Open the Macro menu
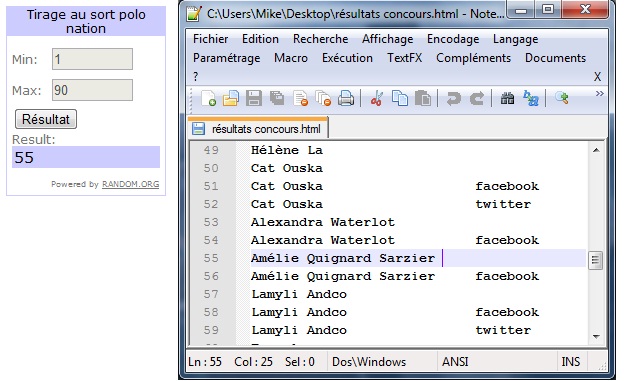 pyautogui.click(x=291, y=58)
